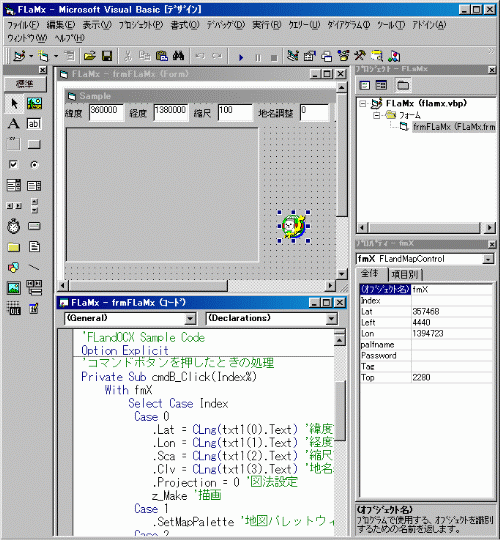Open Add Form dropdown arrow in toolbar

[56, 56]
